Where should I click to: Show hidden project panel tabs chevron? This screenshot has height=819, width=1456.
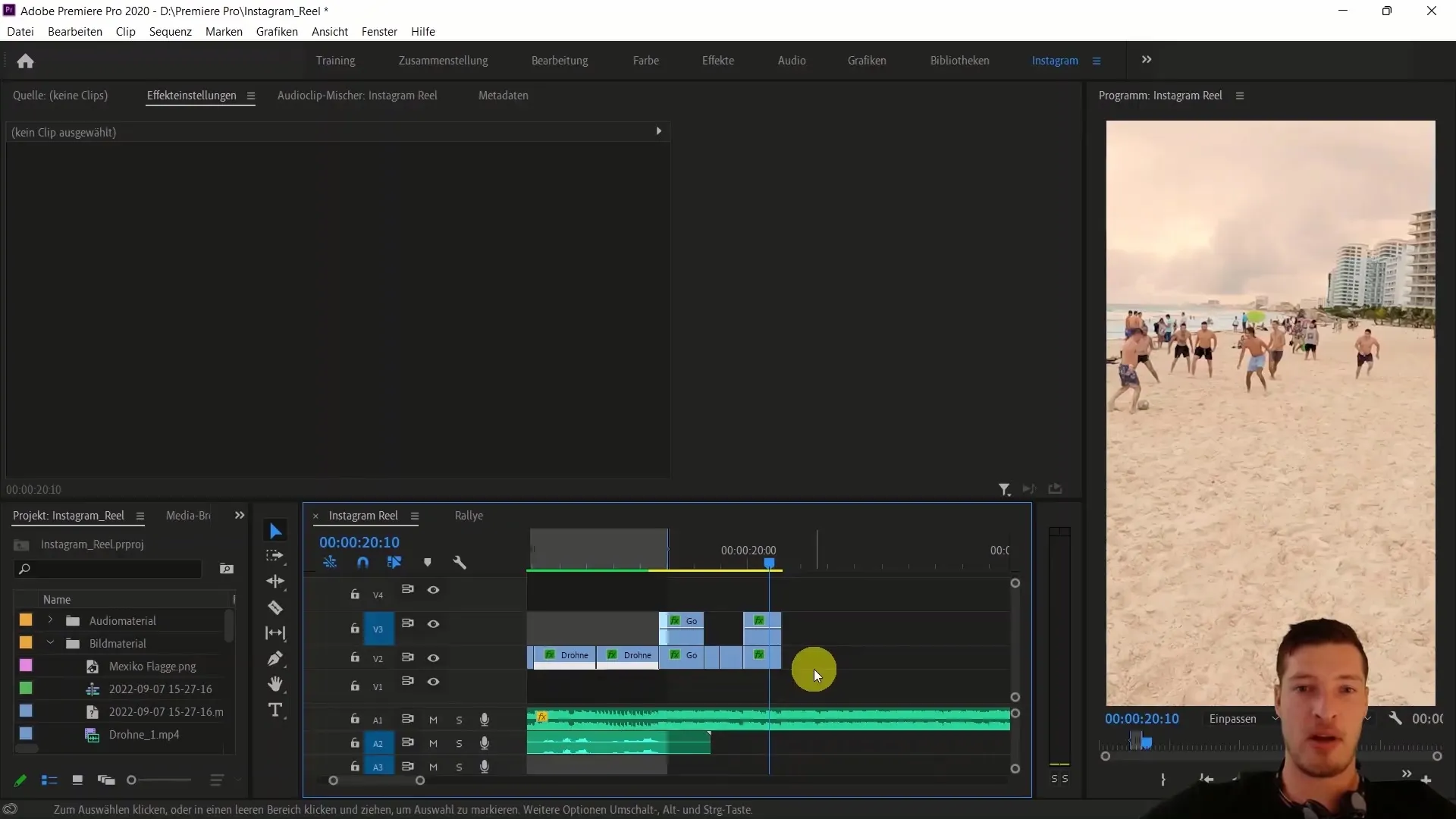tap(240, 516)
